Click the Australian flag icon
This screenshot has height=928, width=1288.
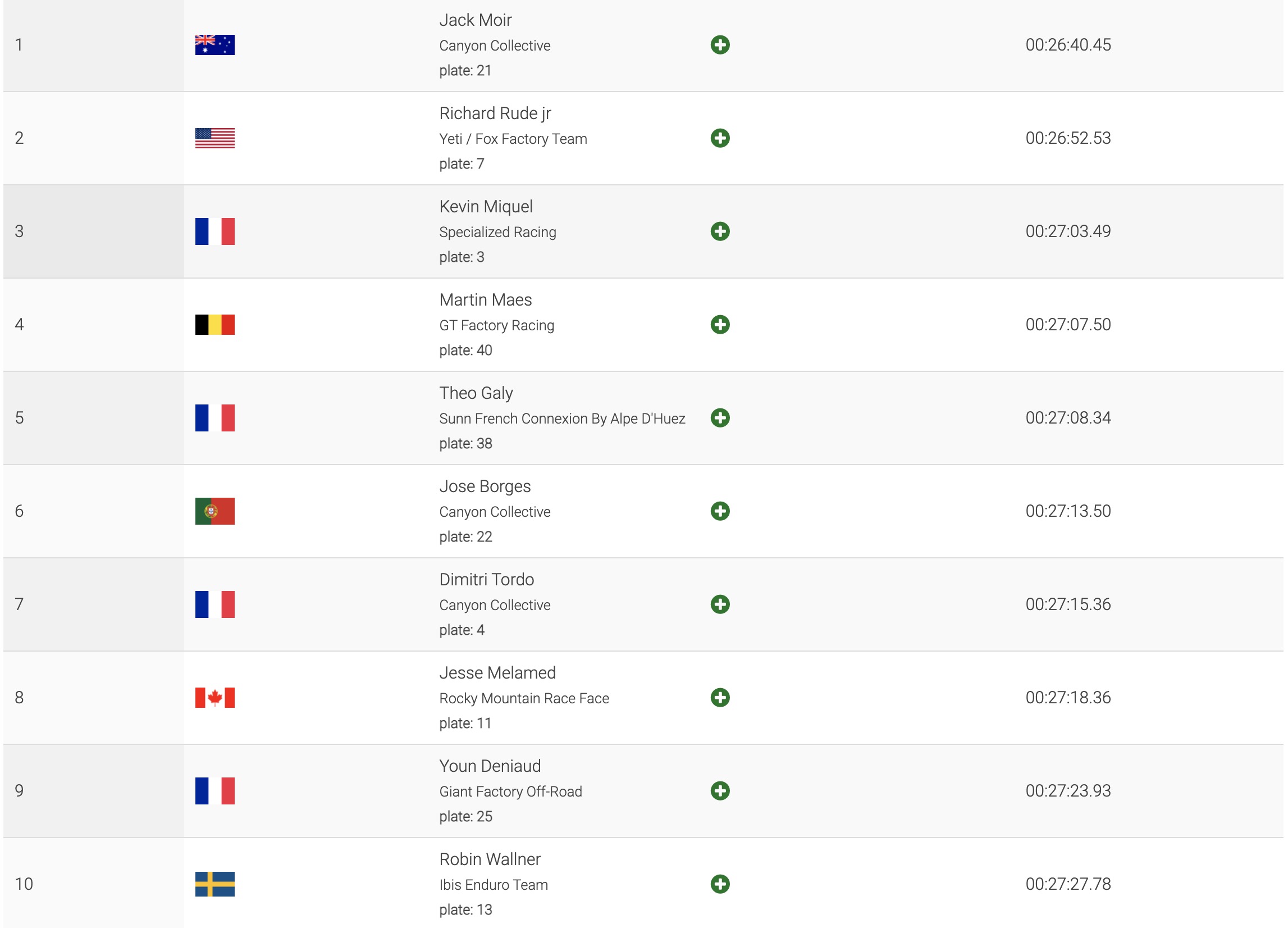214,45
